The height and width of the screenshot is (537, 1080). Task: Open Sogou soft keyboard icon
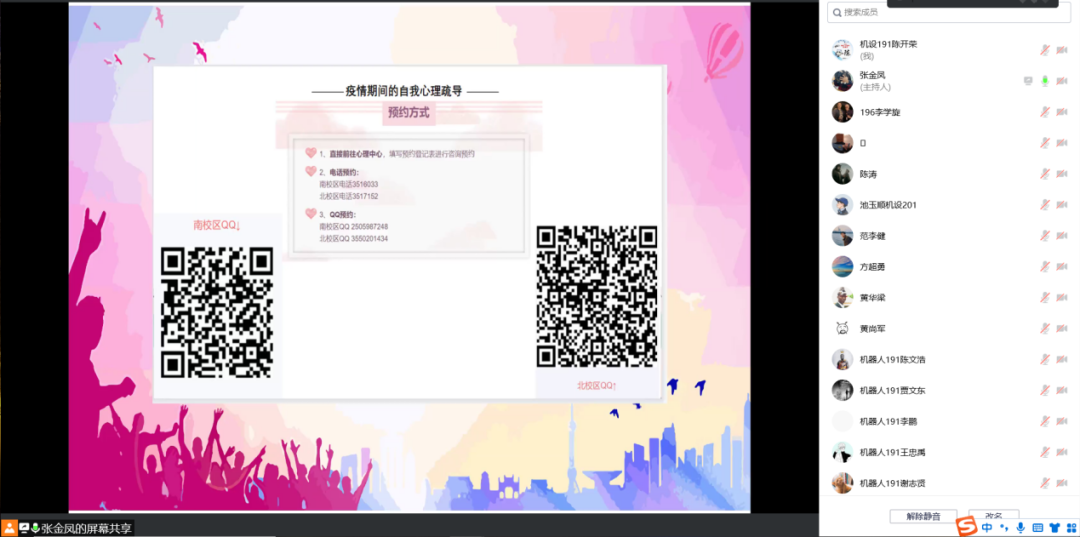click(x=1037, y=528)
